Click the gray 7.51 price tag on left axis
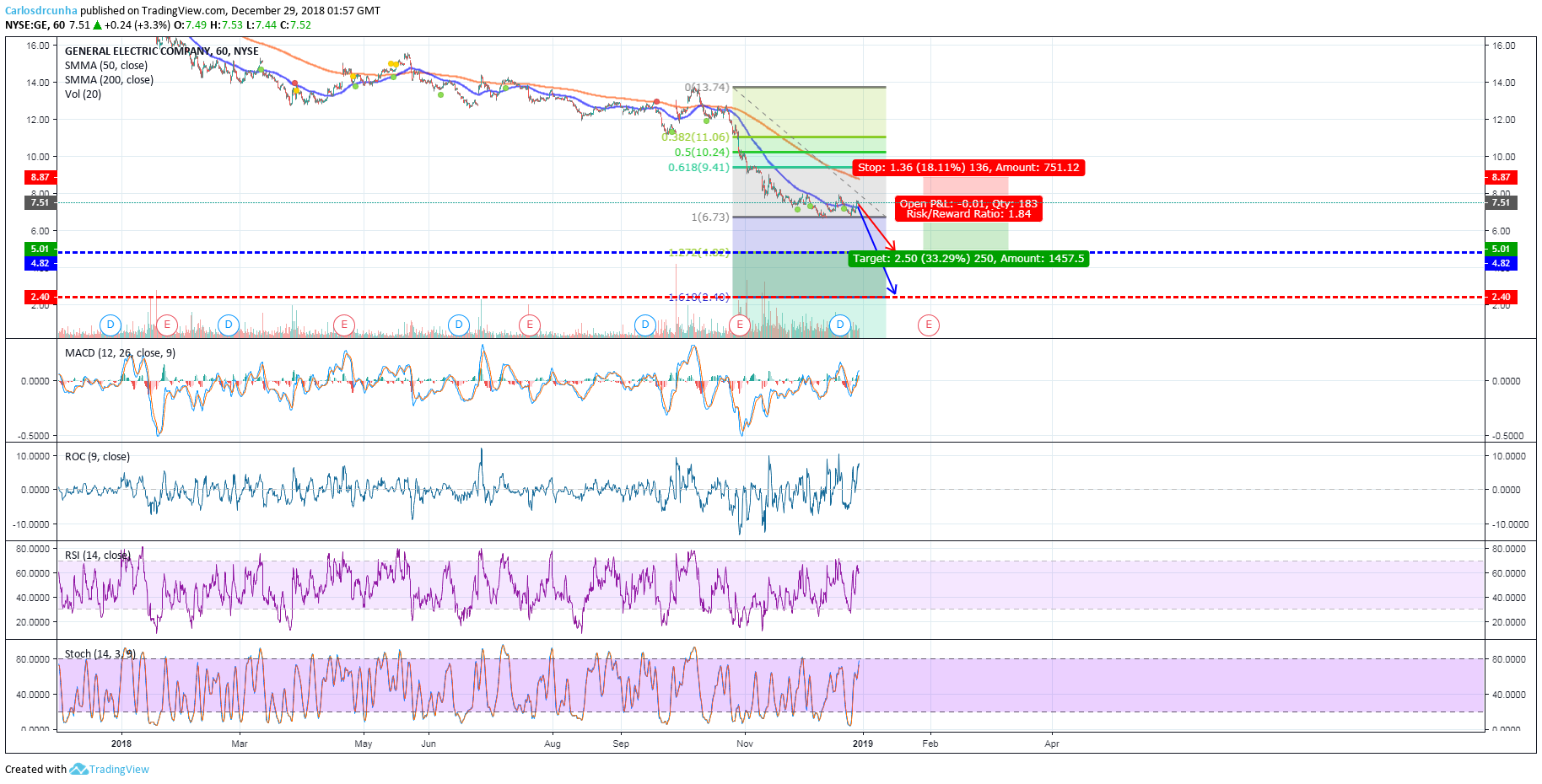 point(40,203)
